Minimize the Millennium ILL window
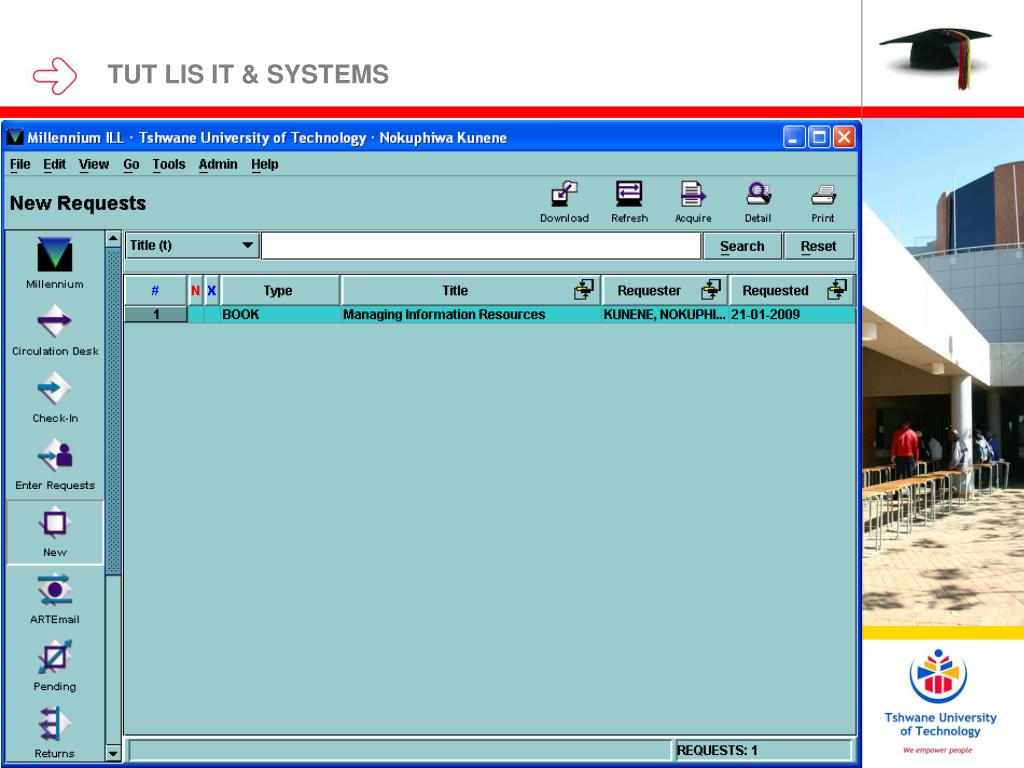 point(794,137)
